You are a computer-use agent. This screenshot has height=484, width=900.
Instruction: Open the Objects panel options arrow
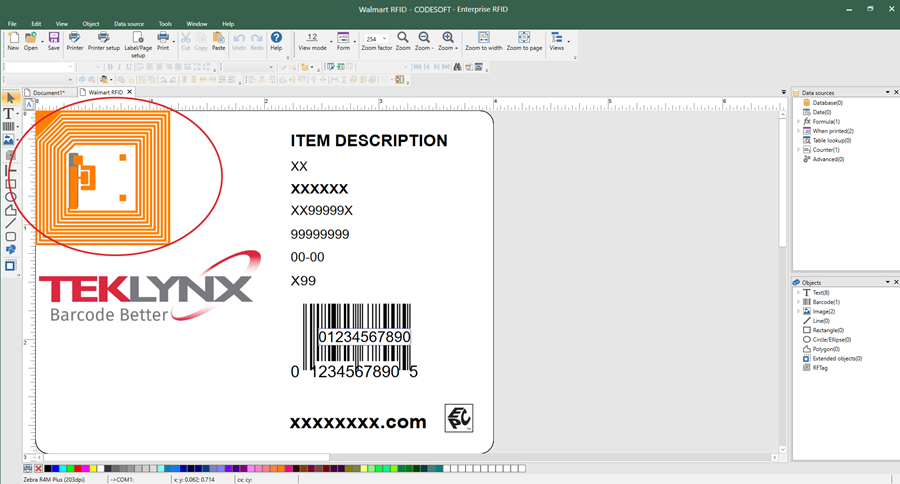tap(887, 282)
